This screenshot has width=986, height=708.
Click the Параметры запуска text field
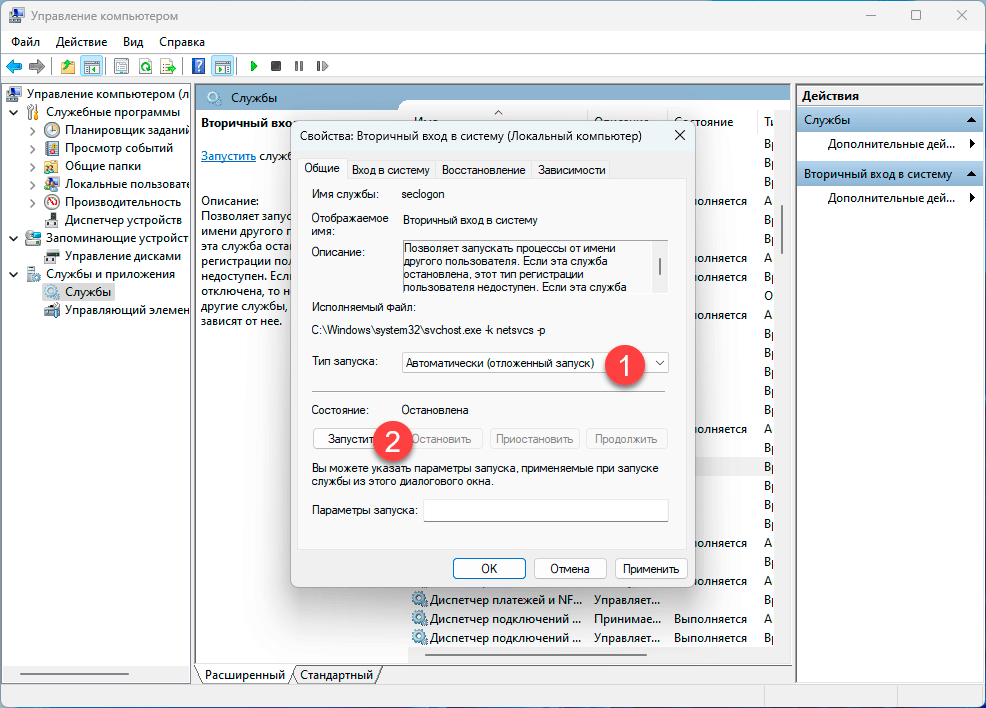(545, 511)
